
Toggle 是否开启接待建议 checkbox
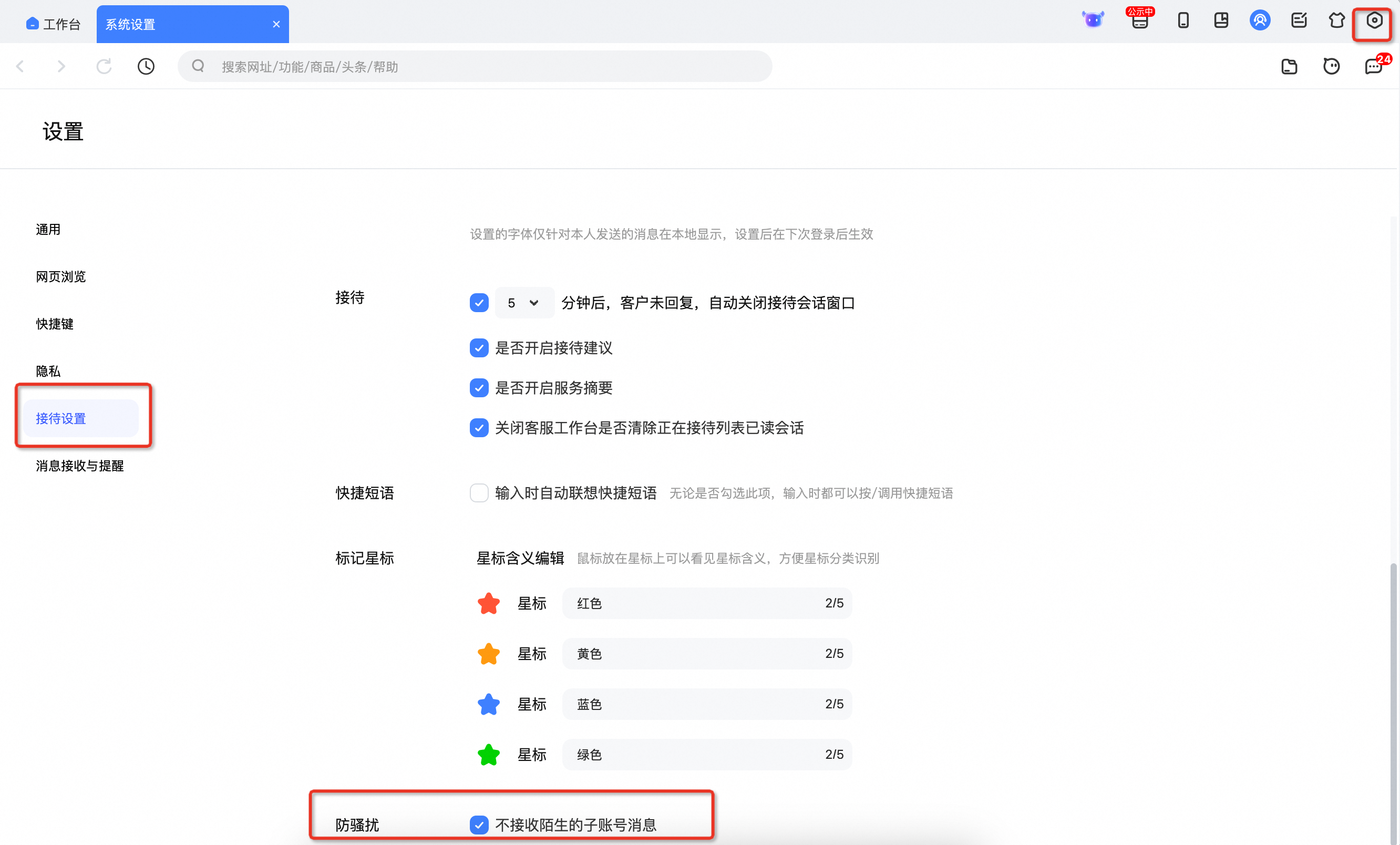[479, 348]
